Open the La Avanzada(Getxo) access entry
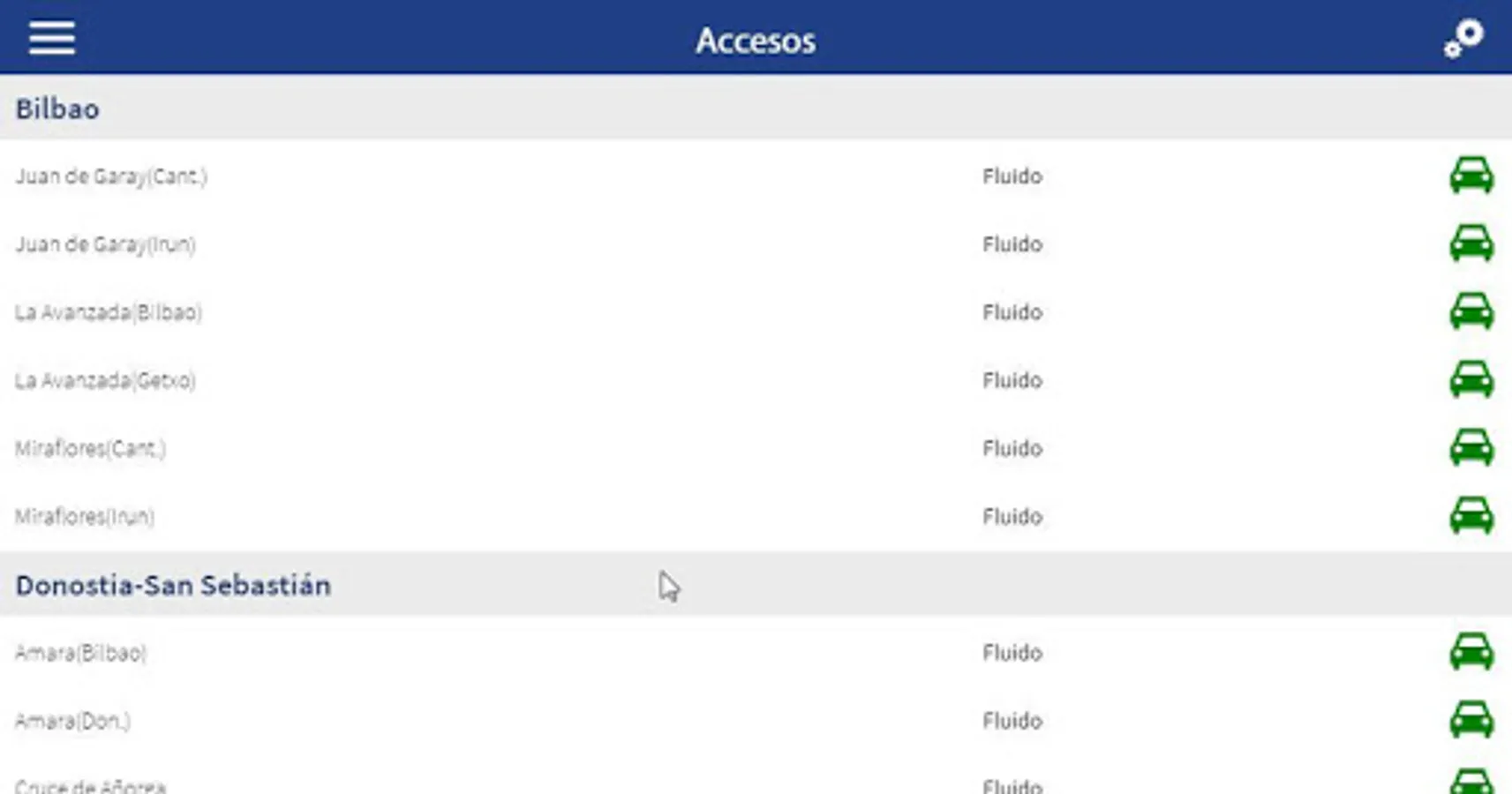This screenshot has height=794, width=1512. pyautogui.click(x=105, y=380)
